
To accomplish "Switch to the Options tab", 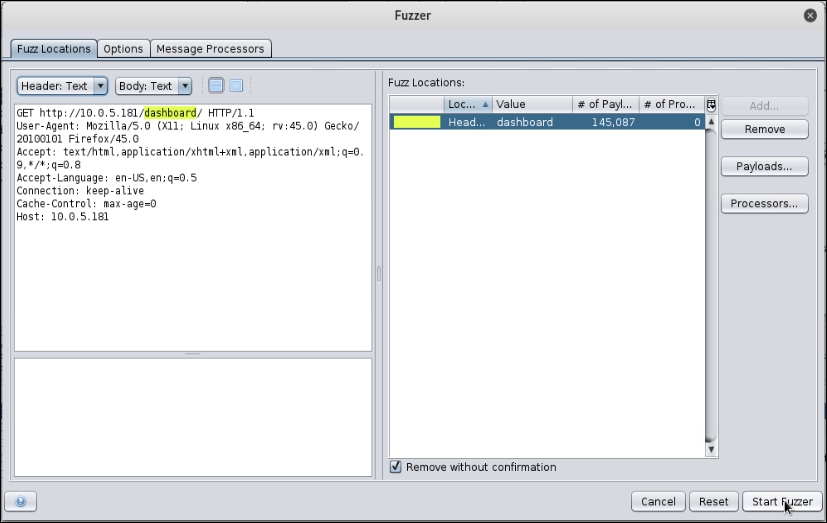I will (x=123, y=49).
